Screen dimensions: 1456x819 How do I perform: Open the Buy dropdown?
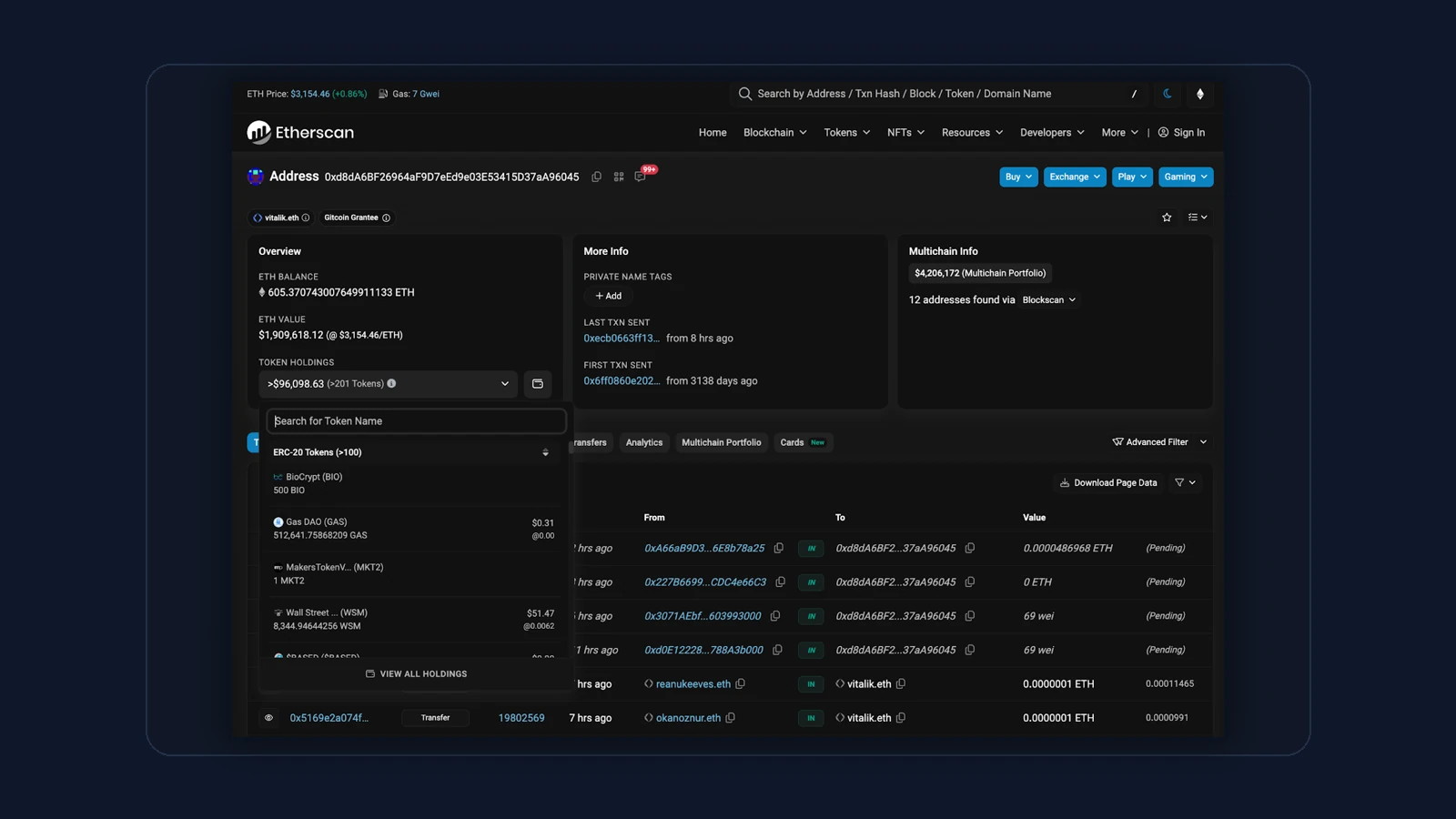[x=1018, y=177]
